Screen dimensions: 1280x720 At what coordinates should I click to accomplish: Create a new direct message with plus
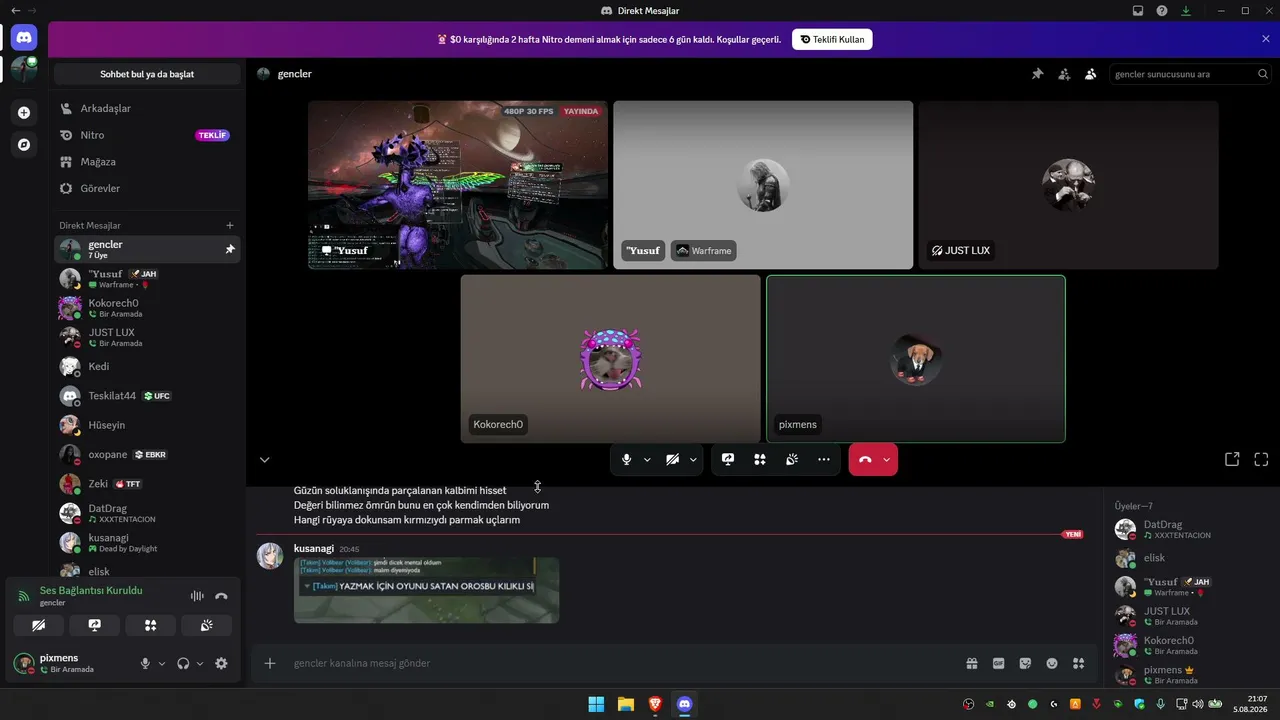click(x=230, y=226)
